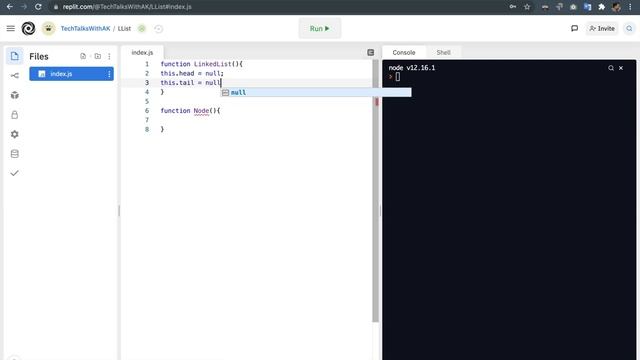Viewport: 640px width, 360px height.
Task: Click the console input prompt
Action: coord(398,77)
